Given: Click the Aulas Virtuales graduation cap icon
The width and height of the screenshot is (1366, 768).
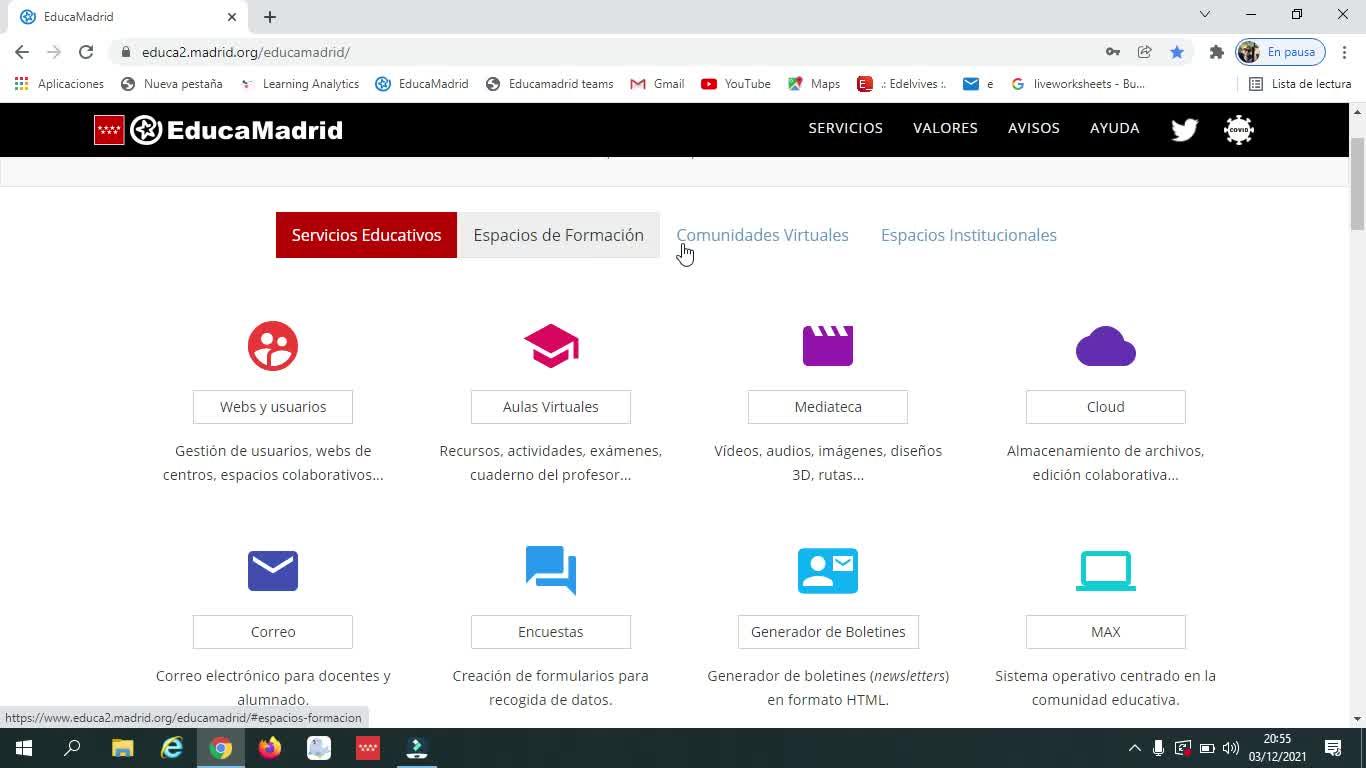Looking at the screenshot, I should point(551,346).
